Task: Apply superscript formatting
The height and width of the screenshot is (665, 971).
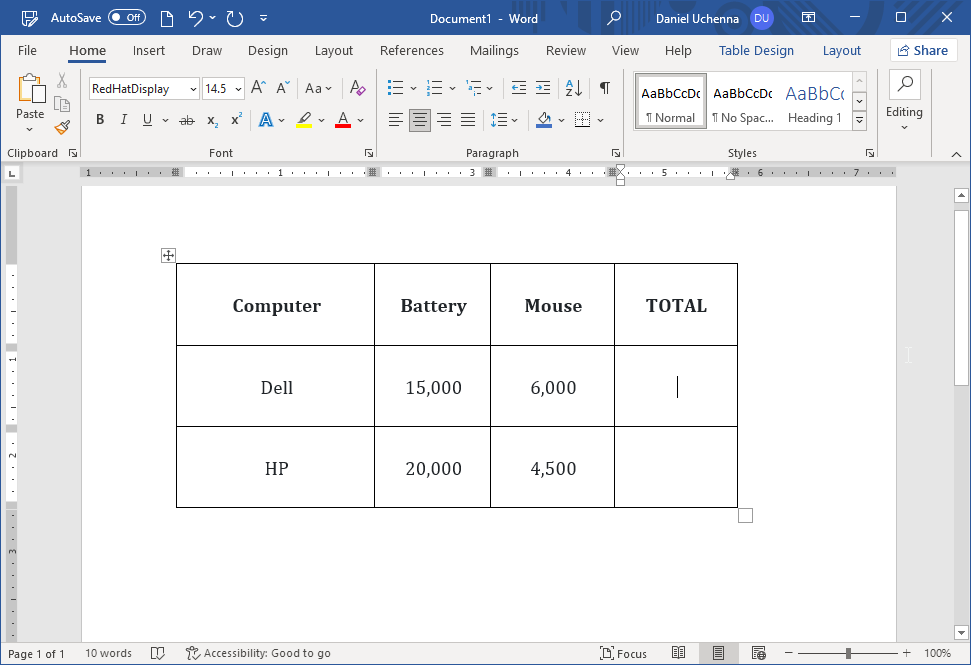Action: (234, 119)
